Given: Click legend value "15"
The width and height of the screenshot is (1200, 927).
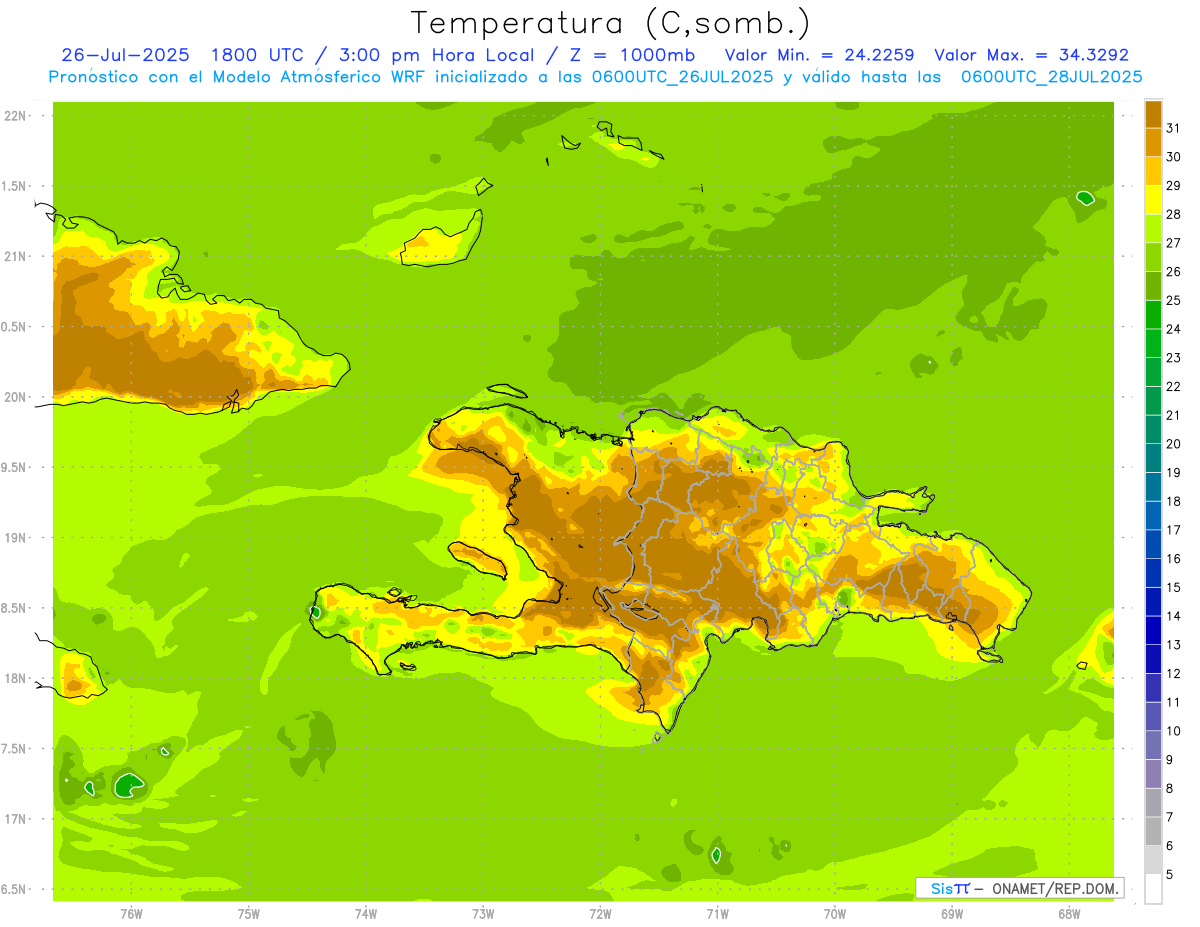Looking at the screenshot, I should tap(1173, 587).
